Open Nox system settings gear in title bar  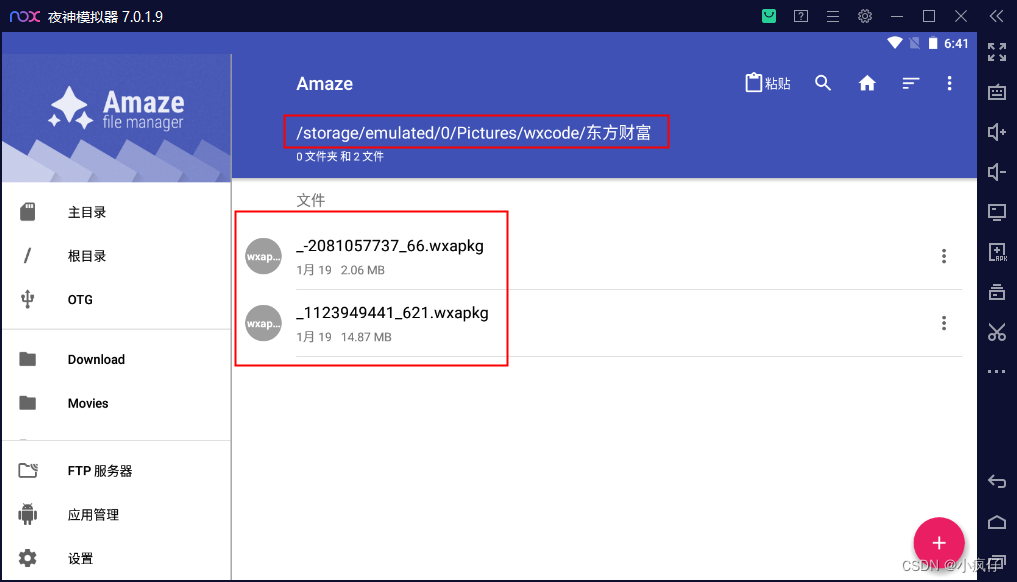pyautogui.click(x=865, y=16)
